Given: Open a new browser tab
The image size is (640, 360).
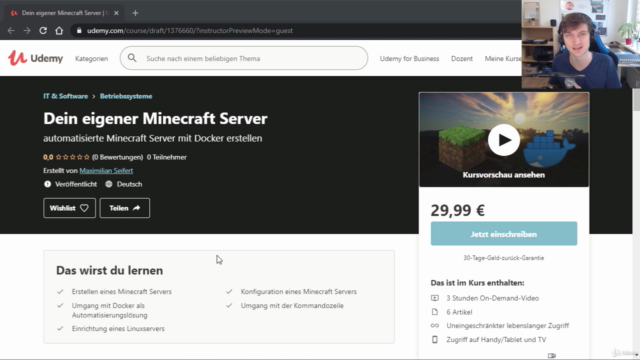Looking at the screenshot, I should point(136,13).
